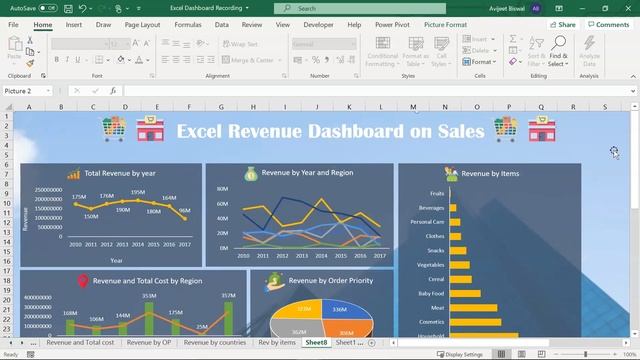Click the Fill Color bucket
The width and height of the screenshot is (640, 360).
point(121,60)
